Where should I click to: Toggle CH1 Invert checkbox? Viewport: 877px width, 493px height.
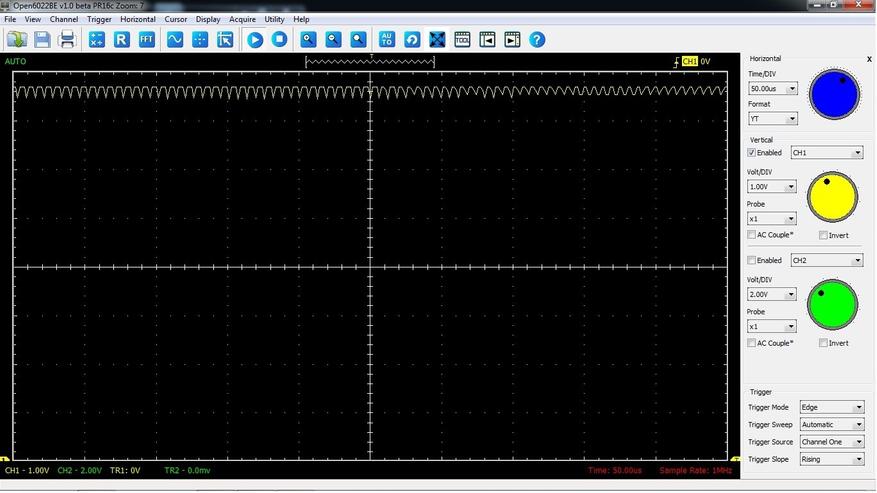[823, 235]
